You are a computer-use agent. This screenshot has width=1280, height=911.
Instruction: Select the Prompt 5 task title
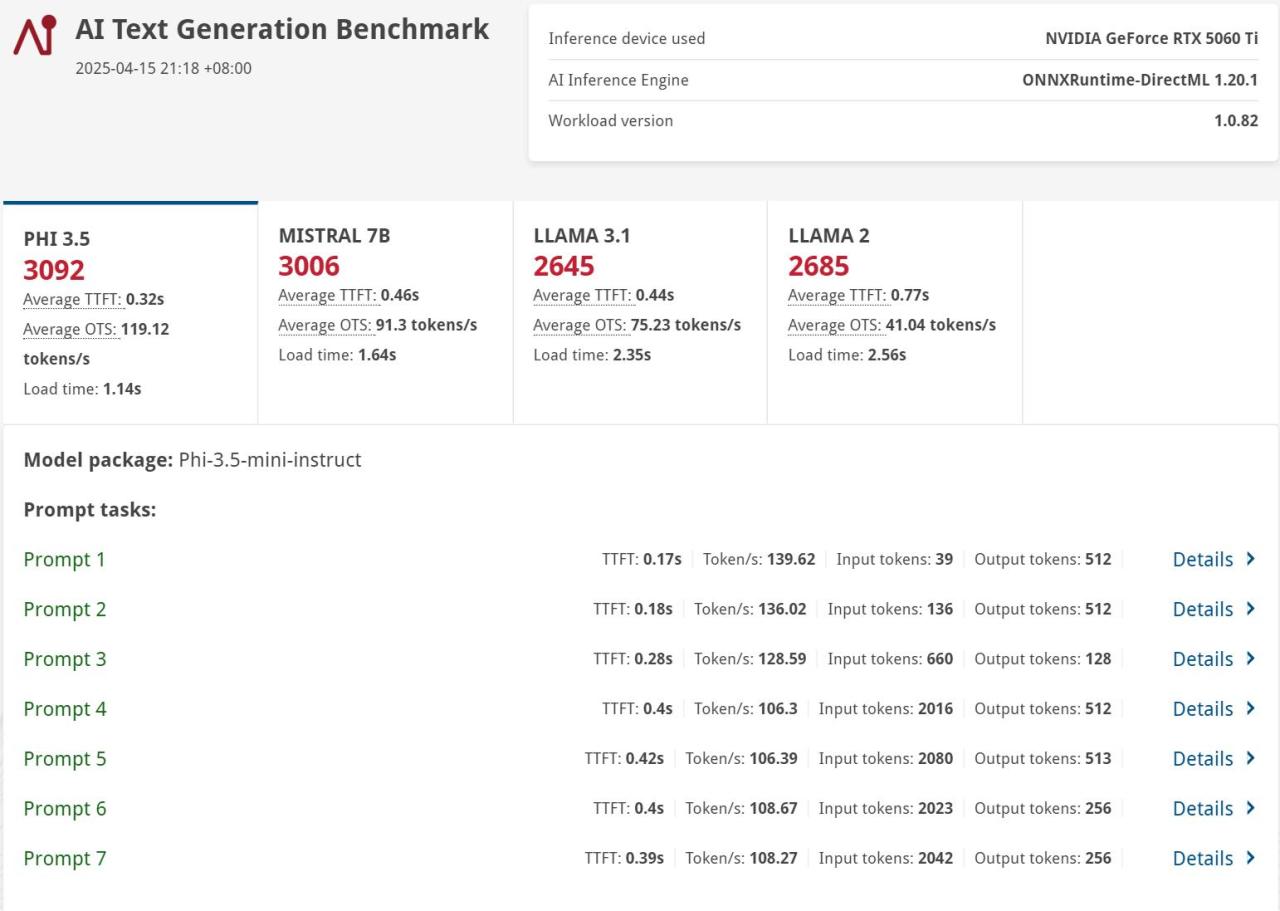[x=64, y=759]
